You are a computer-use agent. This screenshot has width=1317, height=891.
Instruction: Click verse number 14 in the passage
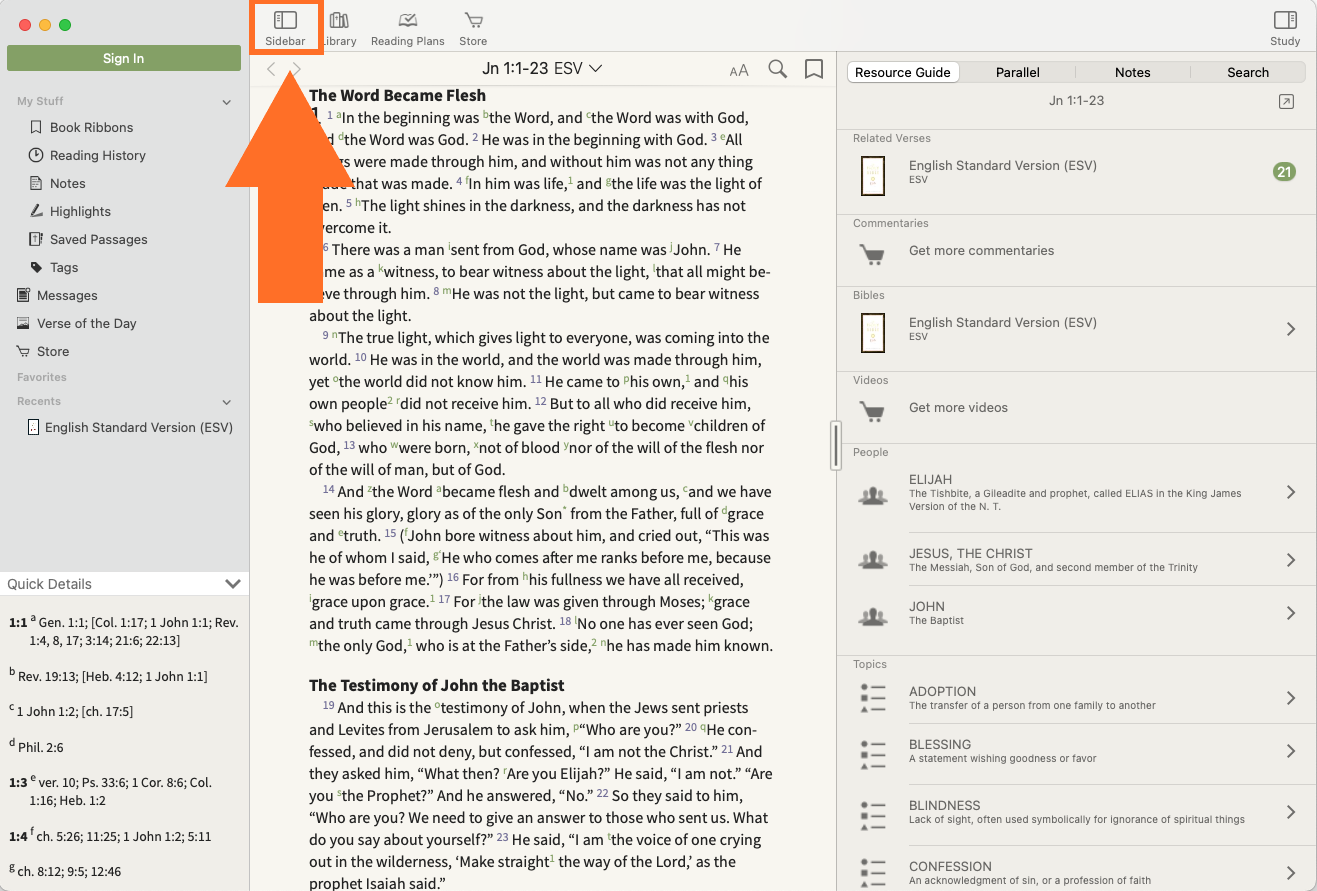coord(328,490)
